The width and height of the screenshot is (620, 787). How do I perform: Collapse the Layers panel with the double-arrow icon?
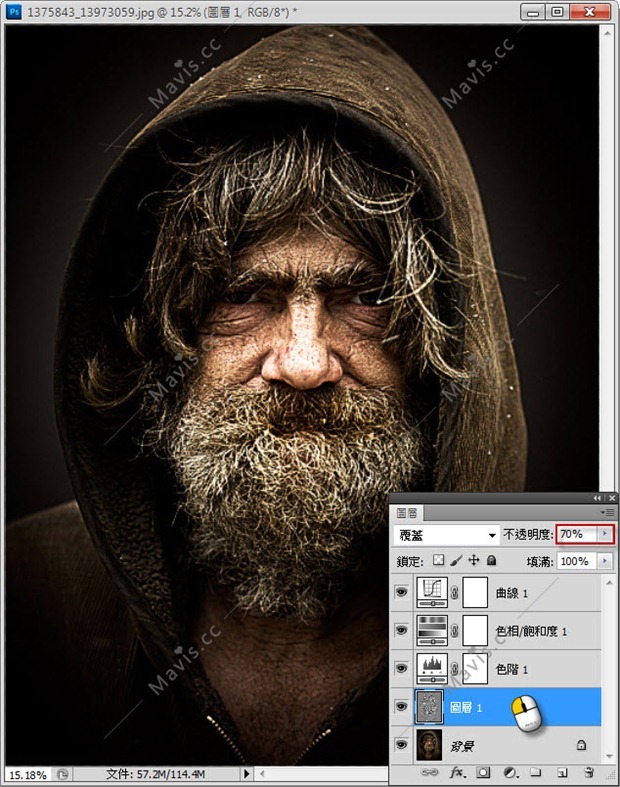(596, 498)
